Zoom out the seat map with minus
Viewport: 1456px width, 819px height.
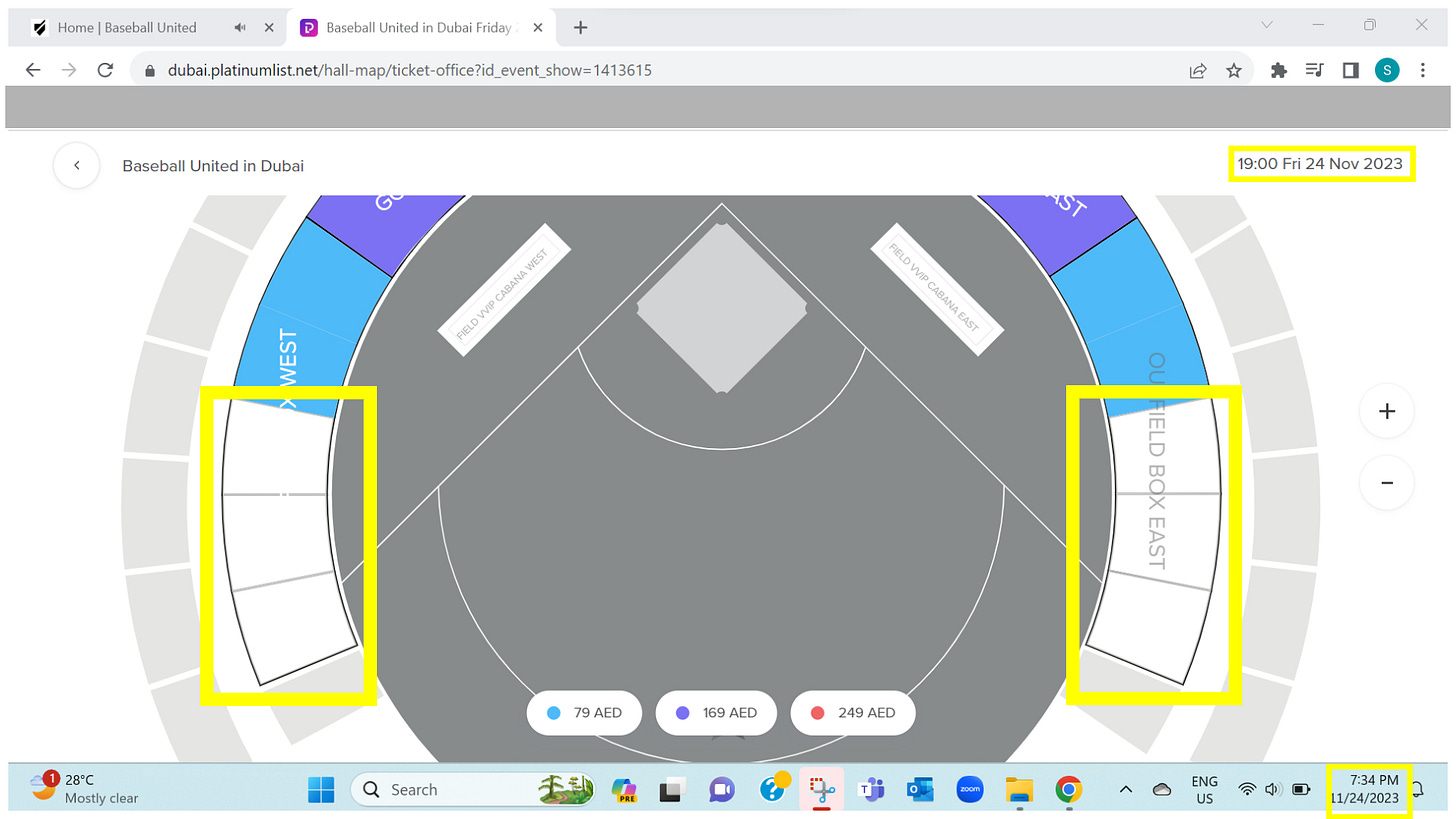[x=1387, y=482]
